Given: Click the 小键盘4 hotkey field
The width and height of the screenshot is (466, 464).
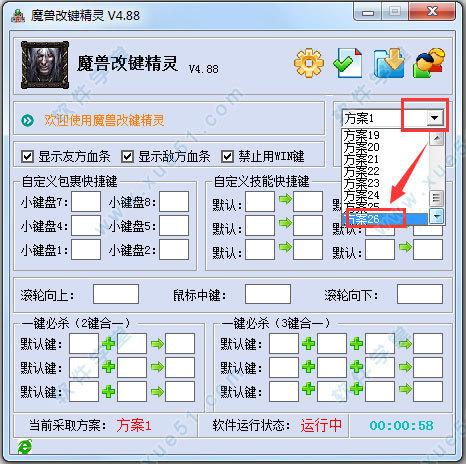Looking at the screenshot, I should tap(86, 226).
